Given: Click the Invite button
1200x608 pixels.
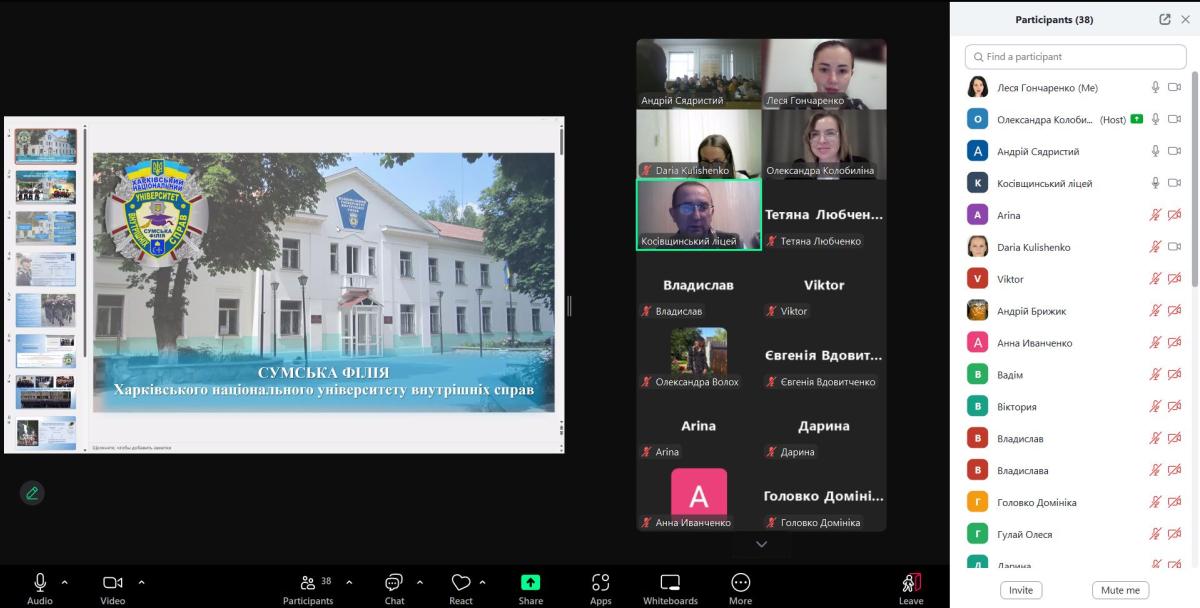Looking at the screenshot, I should coord(1020,590).
